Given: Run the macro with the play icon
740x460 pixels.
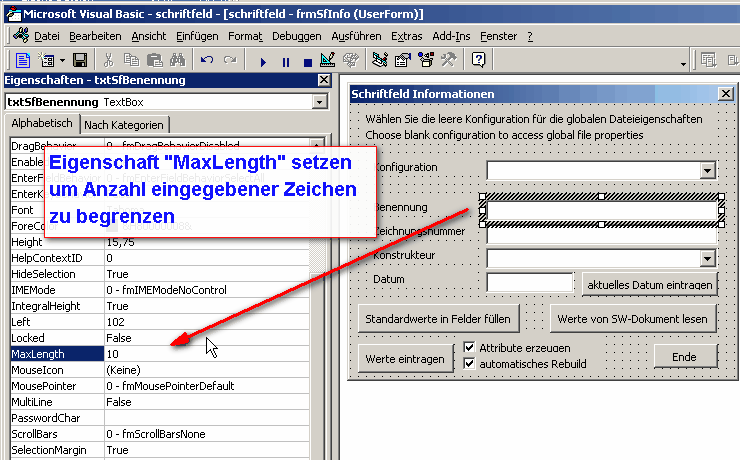Looking at the screenshot, I should coord(263,62).
